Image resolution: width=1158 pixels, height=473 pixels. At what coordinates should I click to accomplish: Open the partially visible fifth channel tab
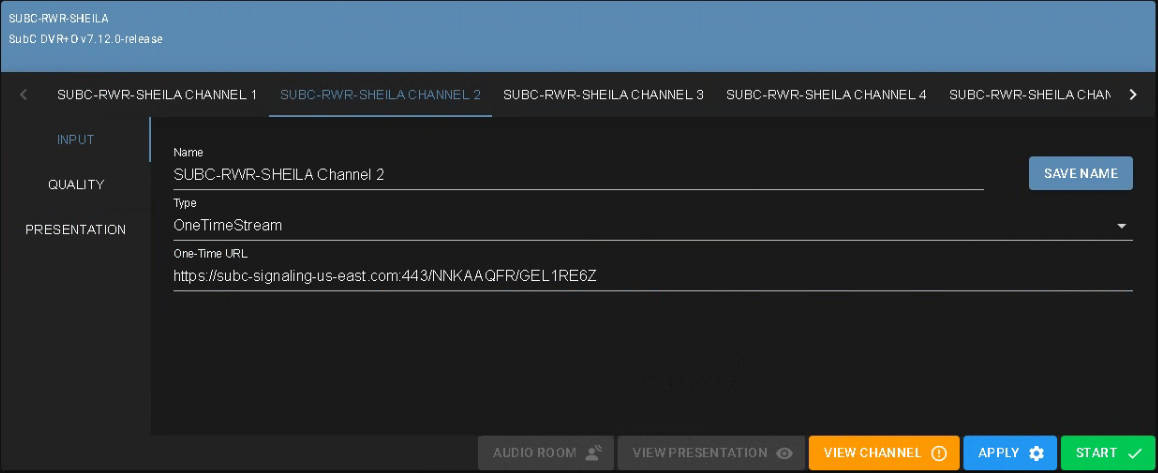point(1028,95)
